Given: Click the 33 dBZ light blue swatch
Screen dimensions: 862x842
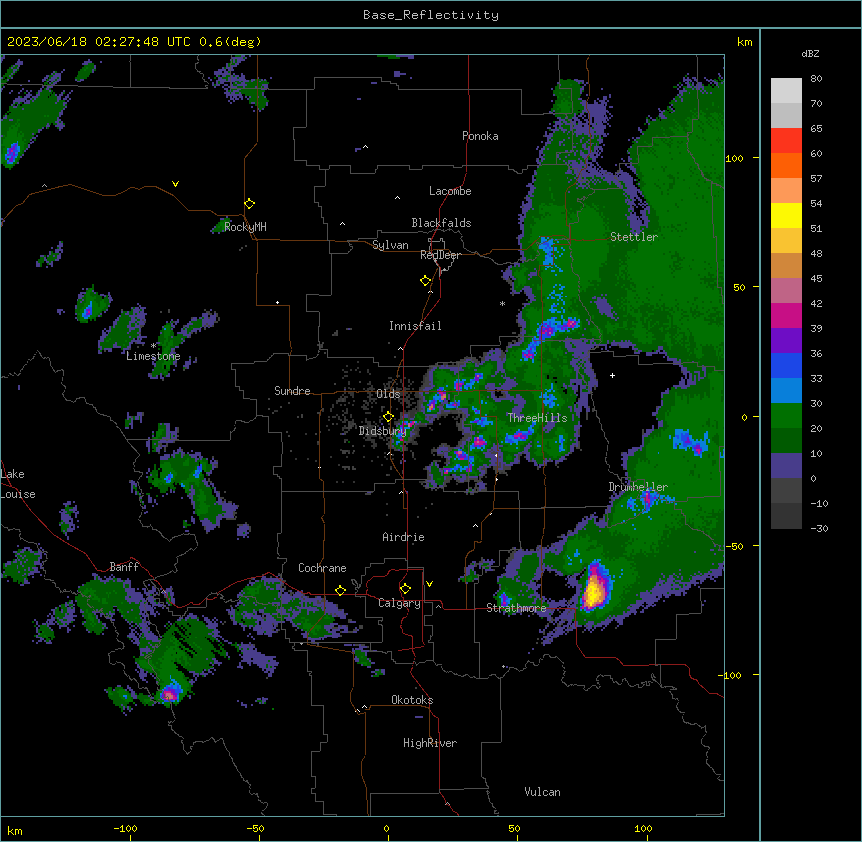Looking at the screenshot, I should click(786, 391).
